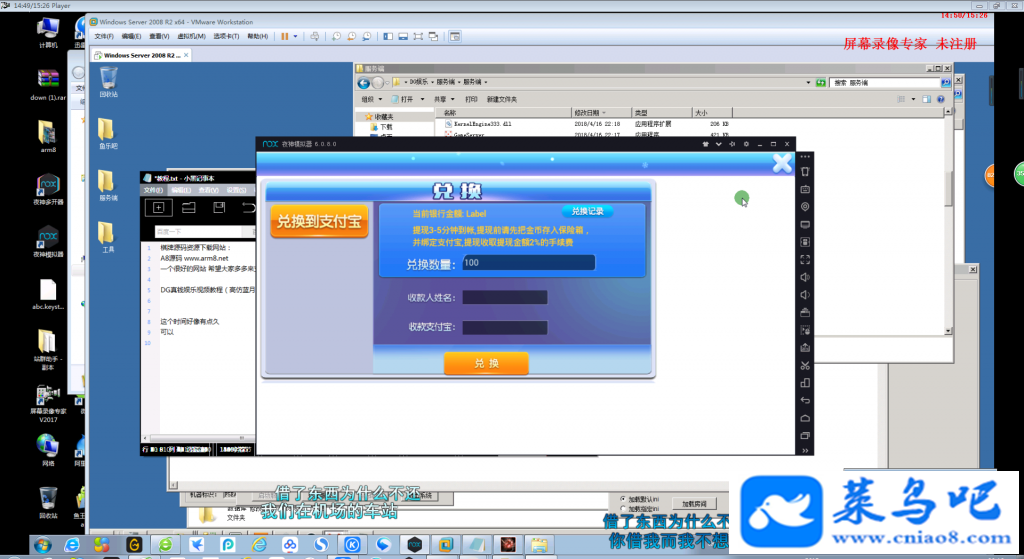Viewport: 1024px width, 559px height.
Task: Open the 虚拟机(M) menu in VMware
Action: pos(191,37)
